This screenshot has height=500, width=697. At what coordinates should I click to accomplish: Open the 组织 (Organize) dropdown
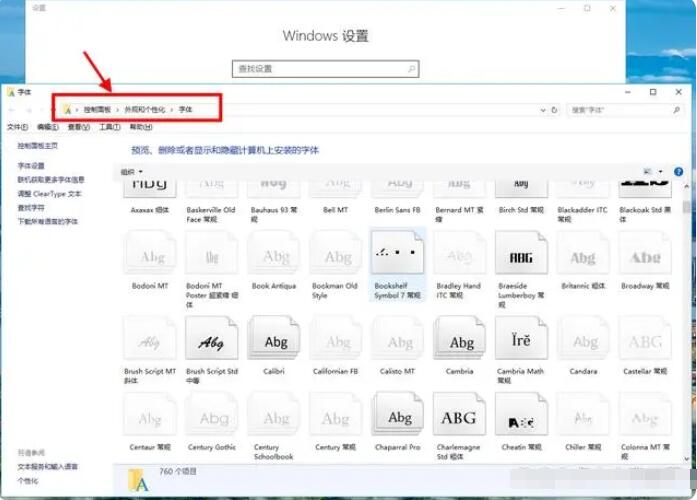click(132, 172)
